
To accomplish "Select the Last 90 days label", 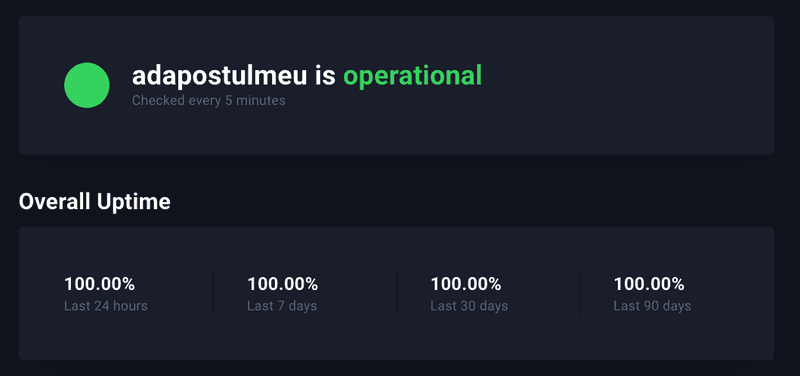I will (652, 306).
